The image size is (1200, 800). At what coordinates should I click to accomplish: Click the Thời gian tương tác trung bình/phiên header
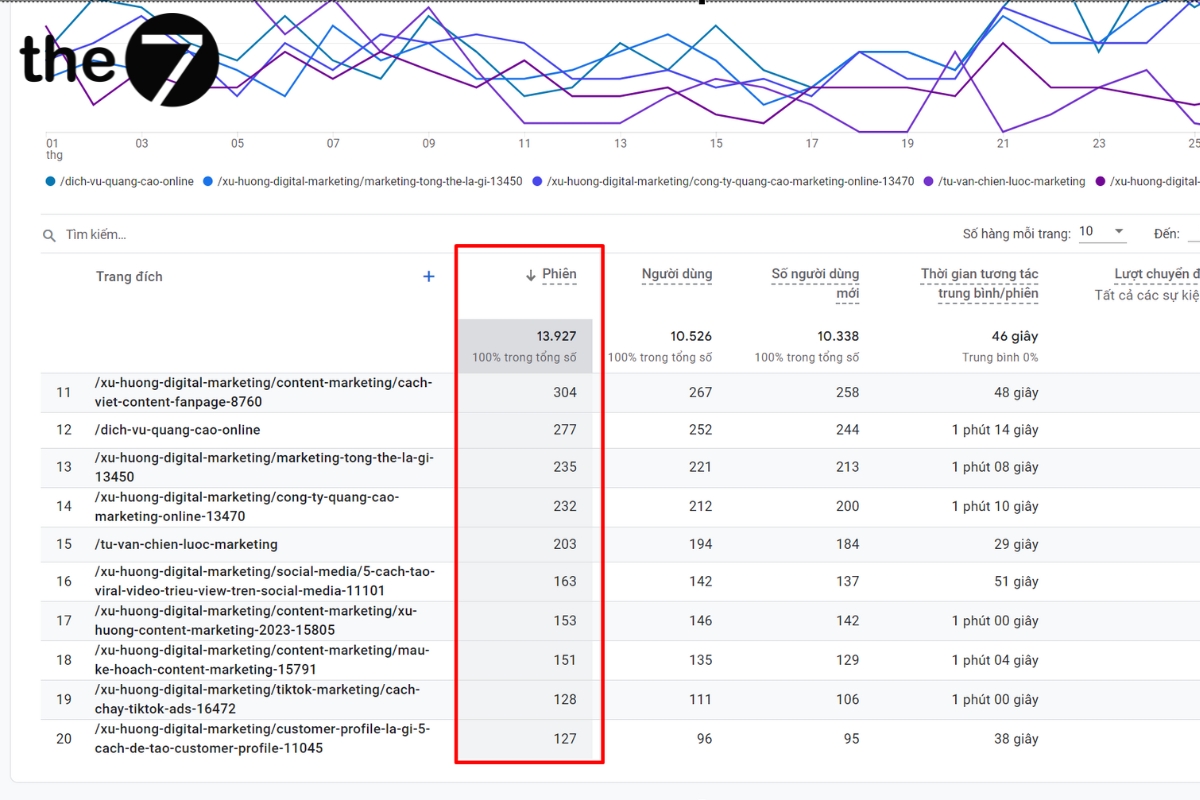click(x=980, y=281)
